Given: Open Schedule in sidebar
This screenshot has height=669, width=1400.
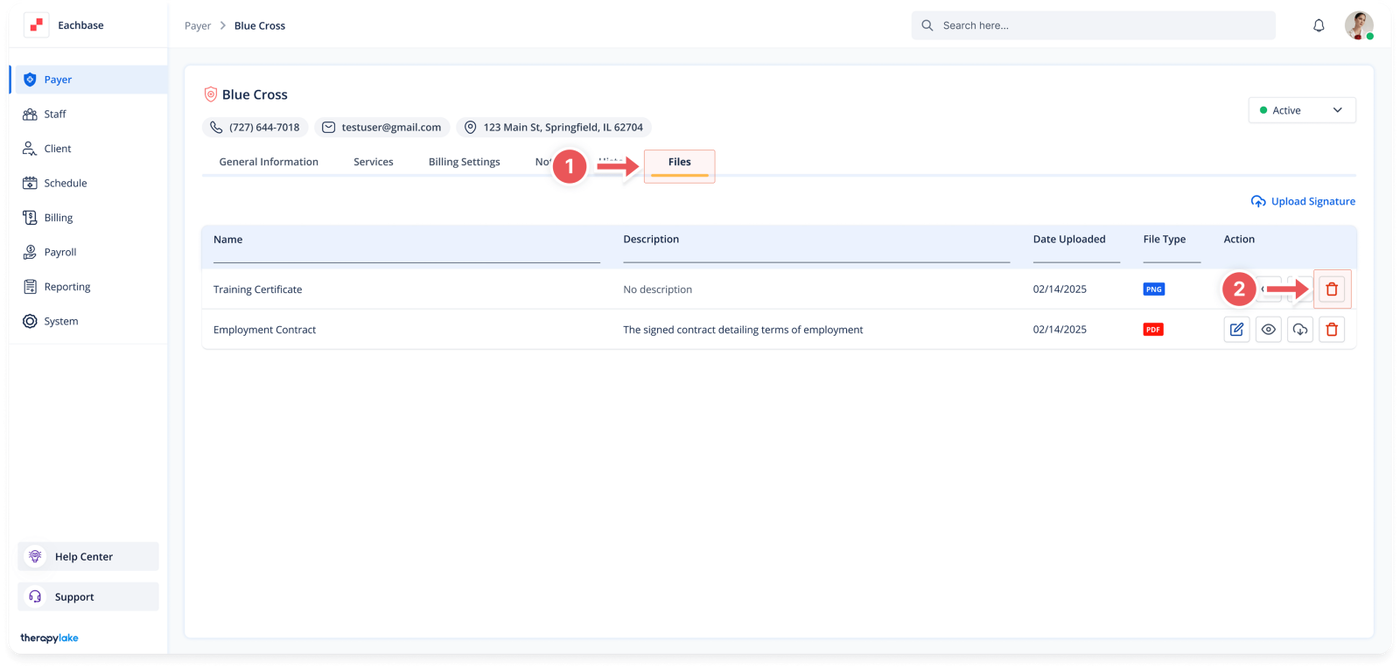Looking at the screenshot, I should tap(89, 183).
